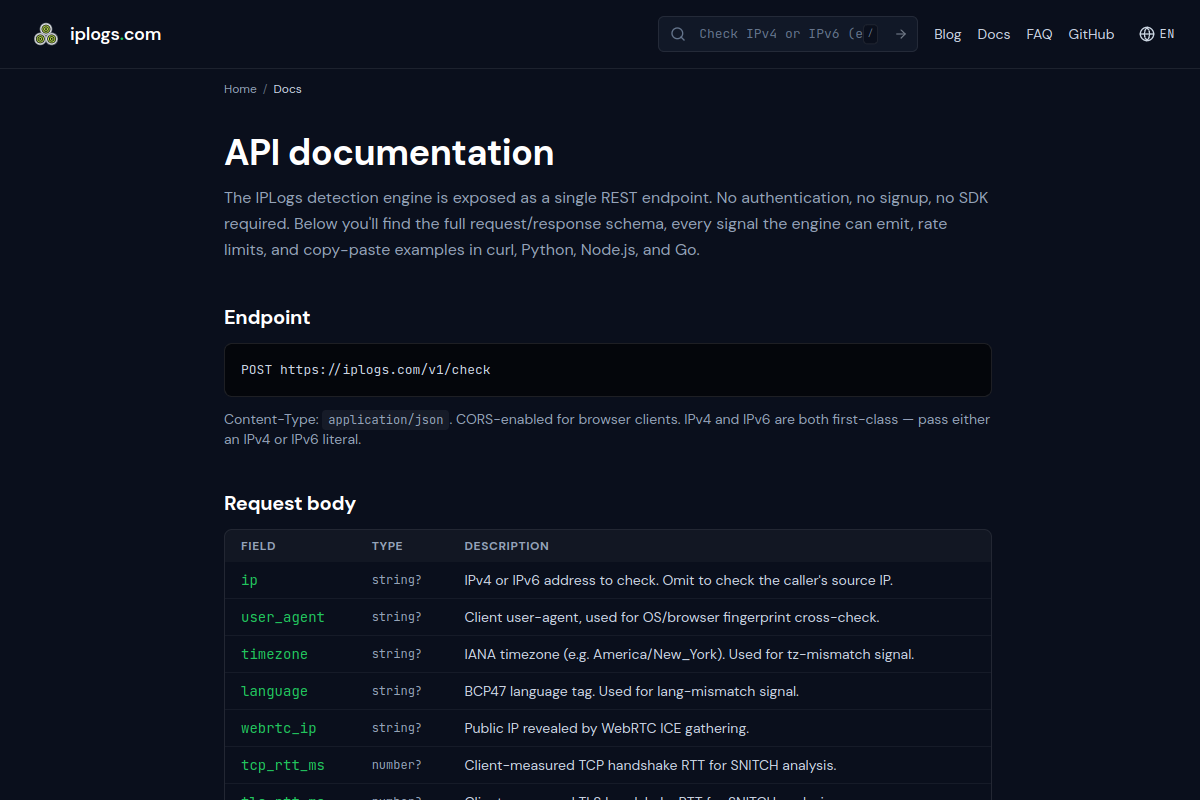
Task: Click the slash keyboard shortcut badge
Action: (x=870, y=34)
